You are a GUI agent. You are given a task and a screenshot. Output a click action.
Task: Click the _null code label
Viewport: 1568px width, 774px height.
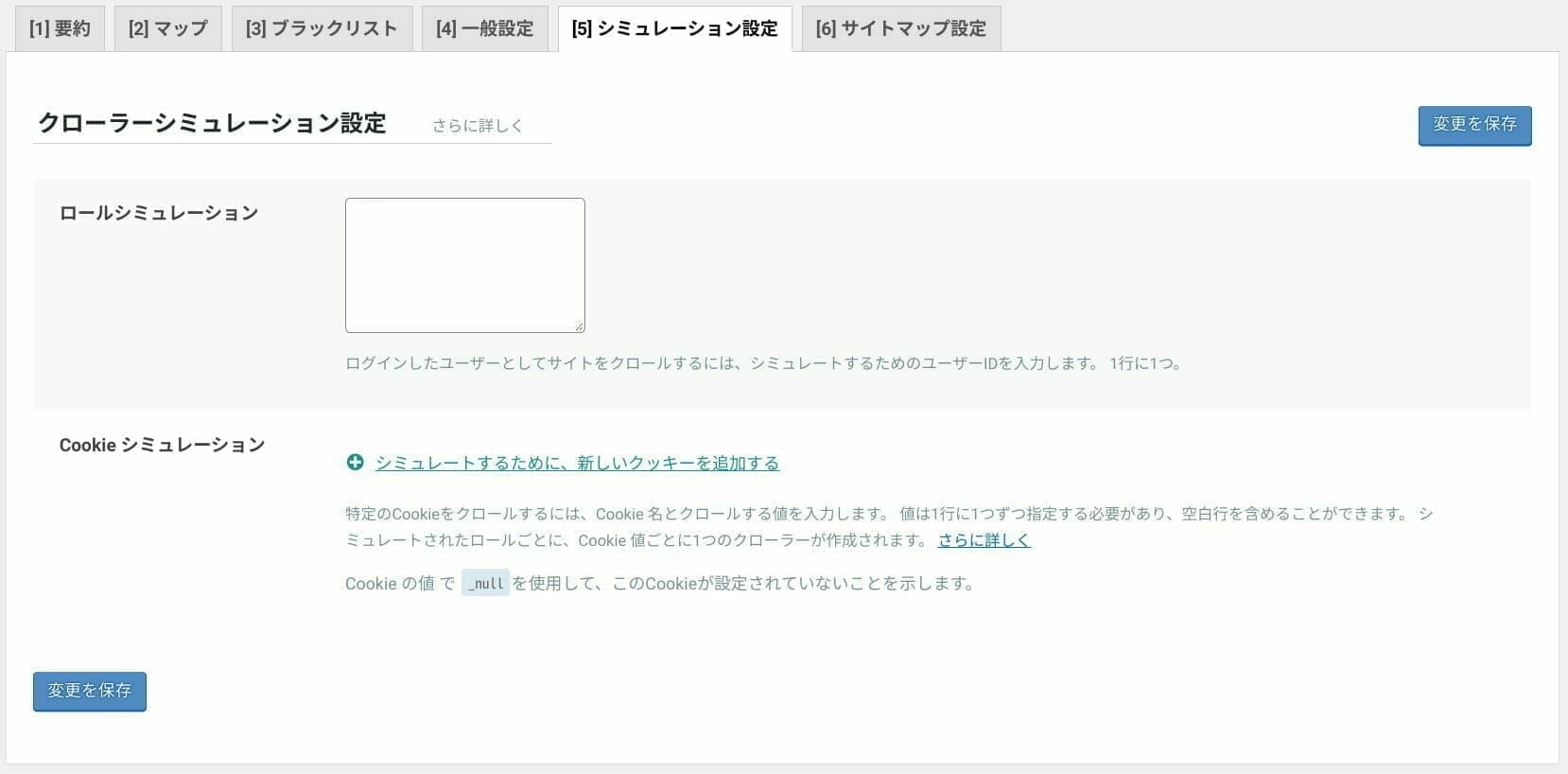click(485, 584)
